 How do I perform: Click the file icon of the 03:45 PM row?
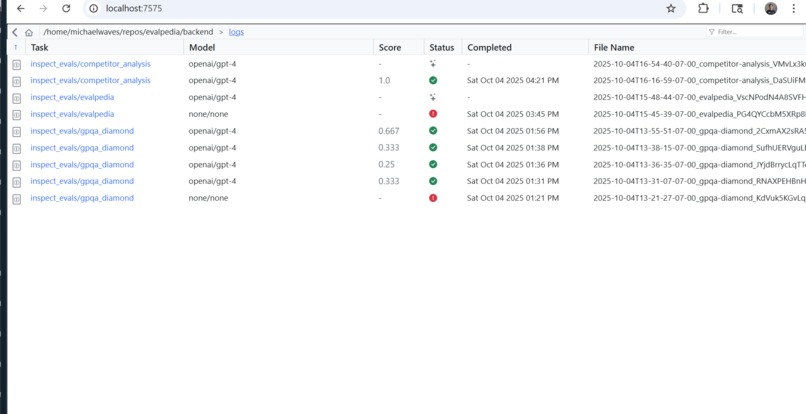coord(16,114)
